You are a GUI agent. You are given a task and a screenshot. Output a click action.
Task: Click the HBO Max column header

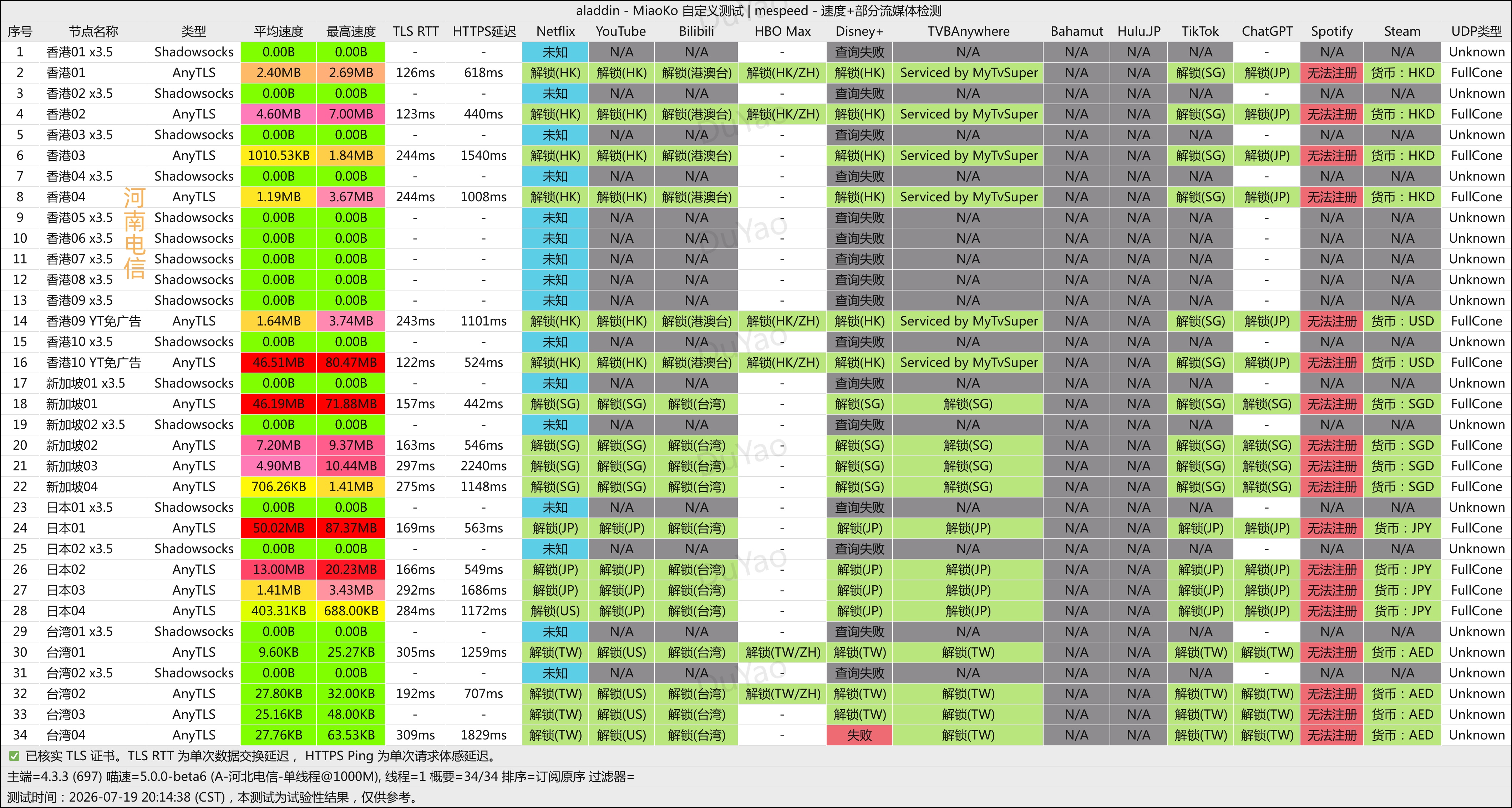[782, 32]
